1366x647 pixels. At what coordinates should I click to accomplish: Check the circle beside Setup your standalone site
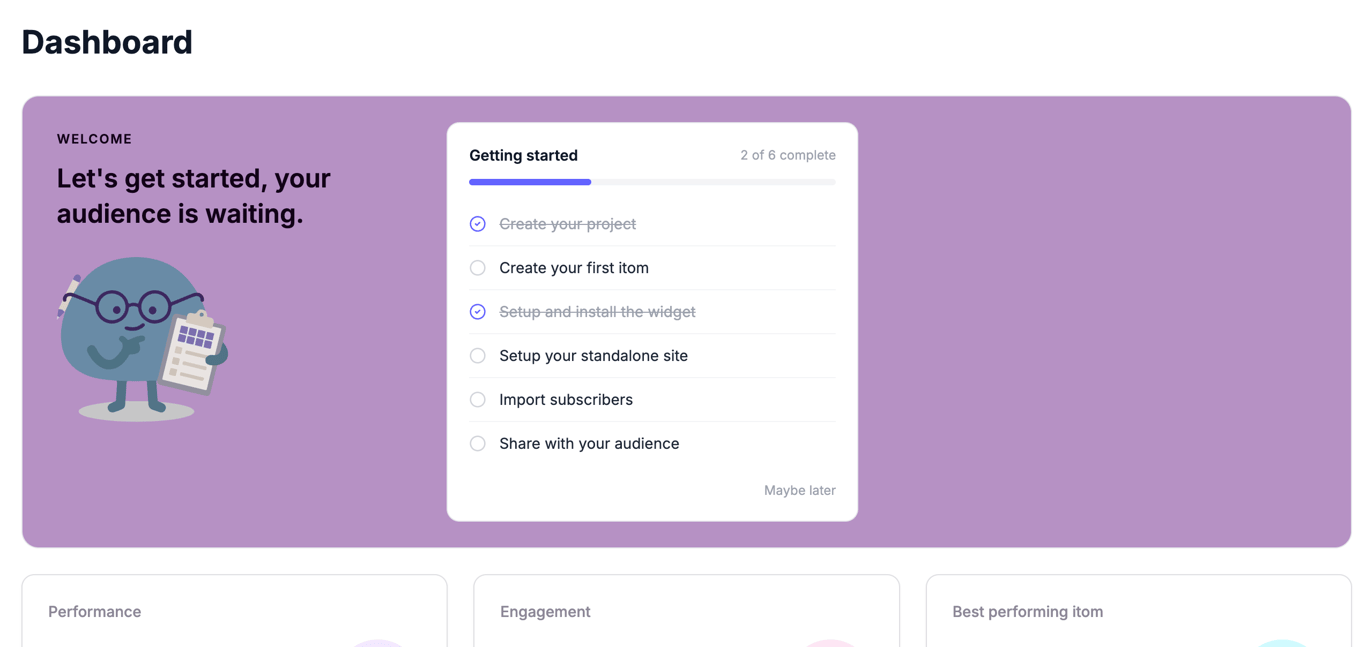pyautogui.click(x=478, y=356)
